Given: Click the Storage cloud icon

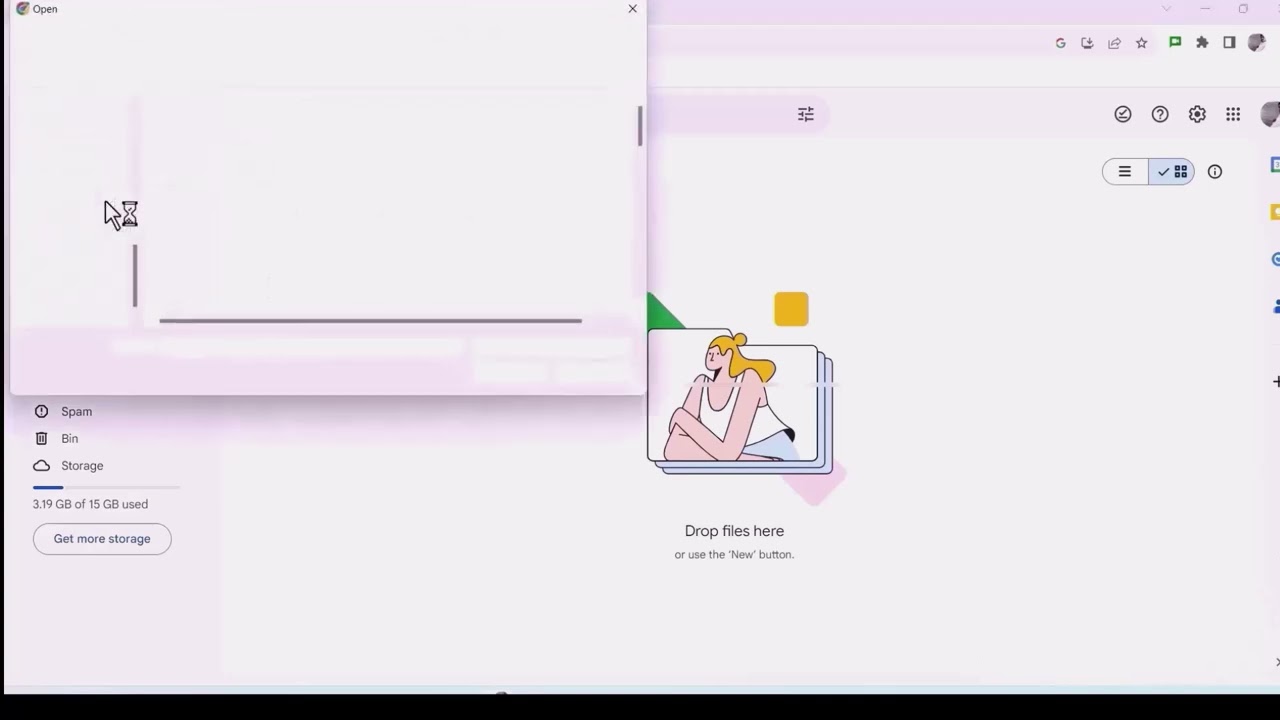Looking at the screenshot, I should 41,465.
